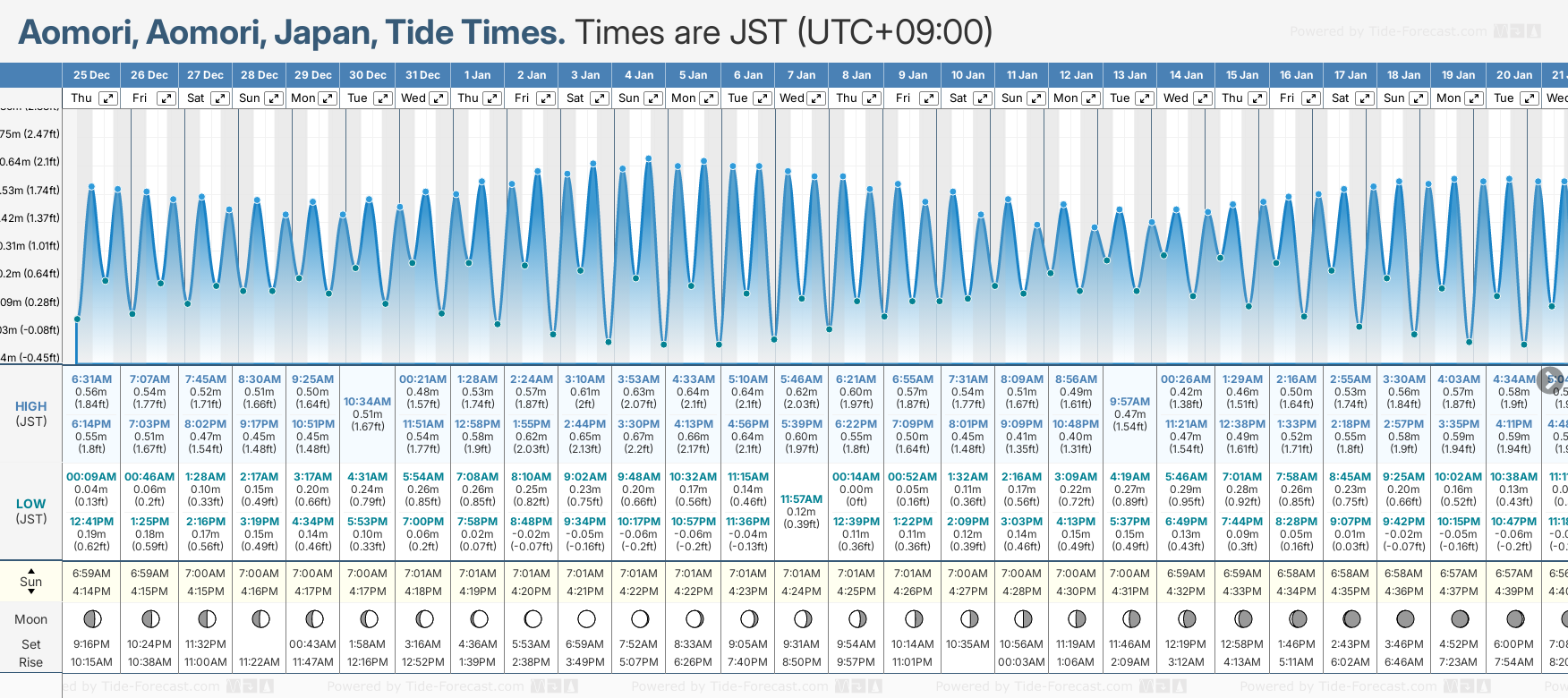Click expand icon for Sat 10 Jan
This screenshot has width=1568, height=698.
coord(982,98)
